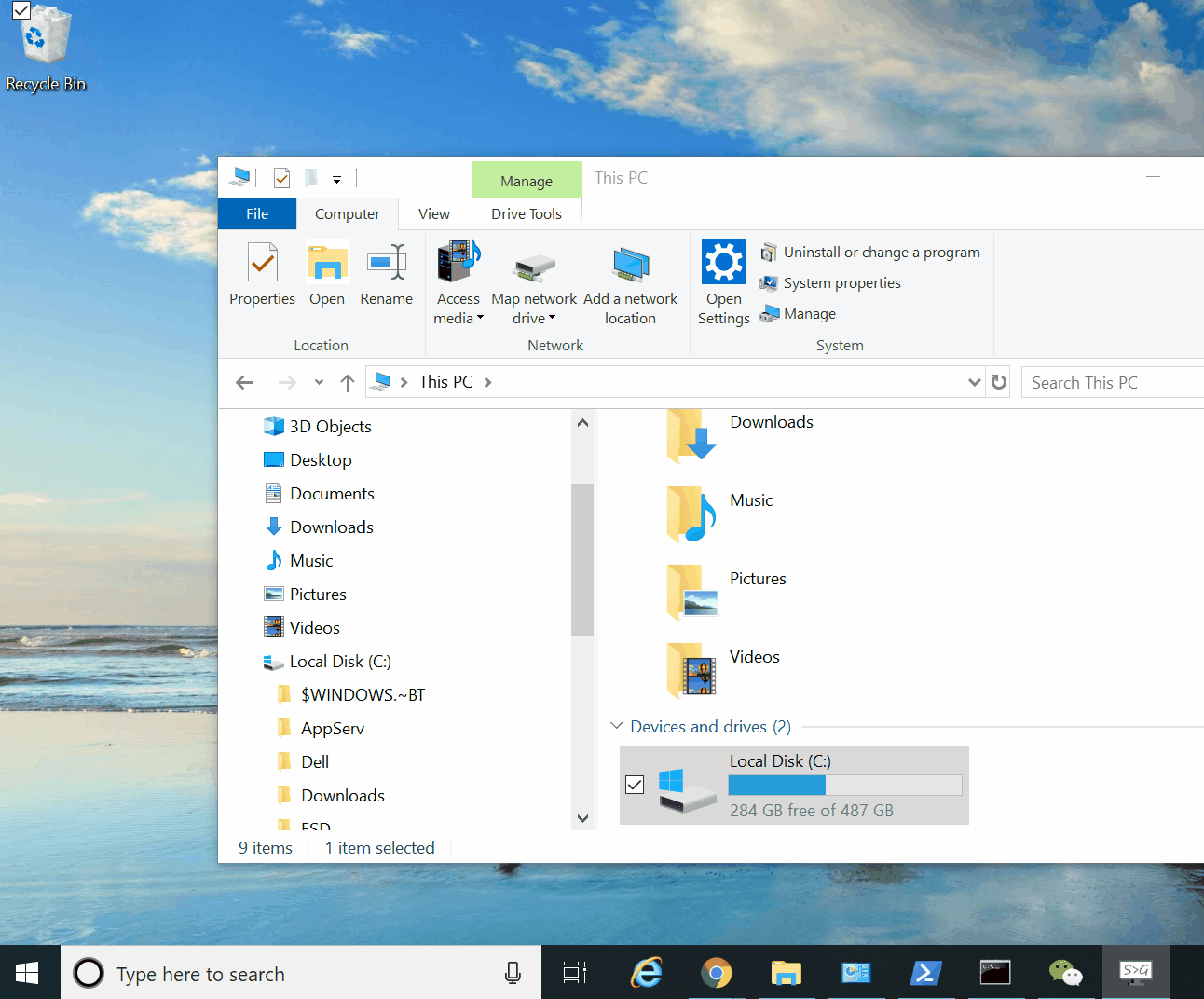Click the Local Disk storage usage bar
This screenshot has height=999, width=1204.
[844, 785]
